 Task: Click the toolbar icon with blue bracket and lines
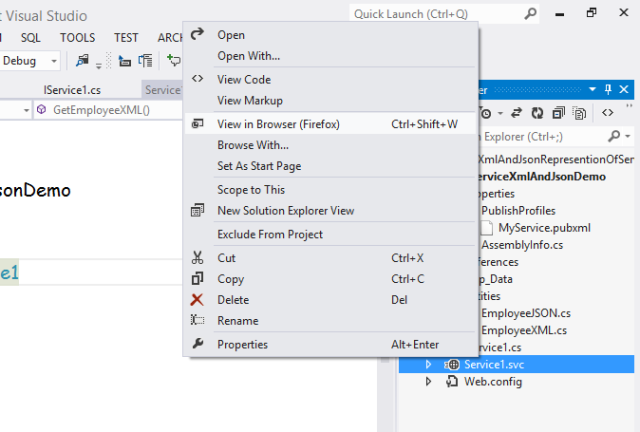click(145, 61)
